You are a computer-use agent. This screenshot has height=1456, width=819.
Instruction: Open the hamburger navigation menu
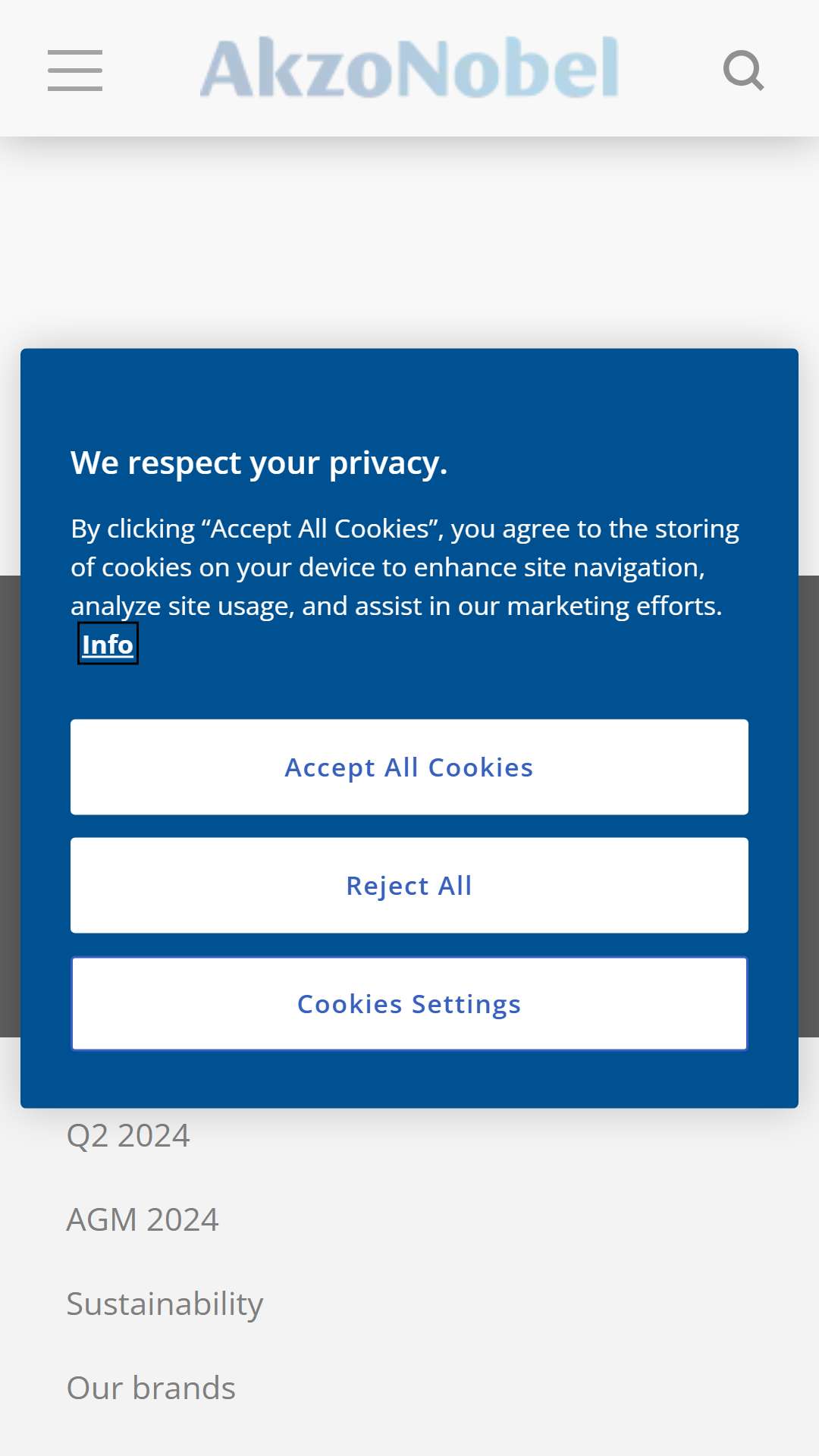click(x=75, y=71)
